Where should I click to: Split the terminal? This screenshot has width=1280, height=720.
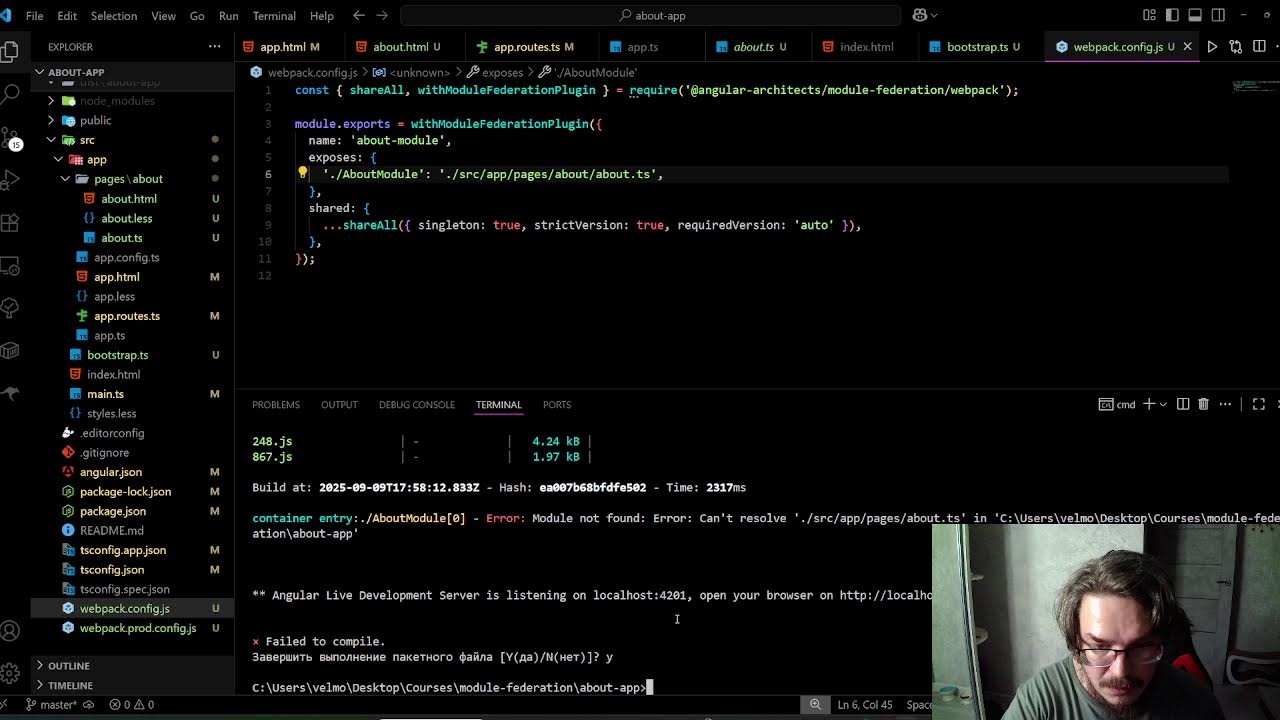(1183, 404)
